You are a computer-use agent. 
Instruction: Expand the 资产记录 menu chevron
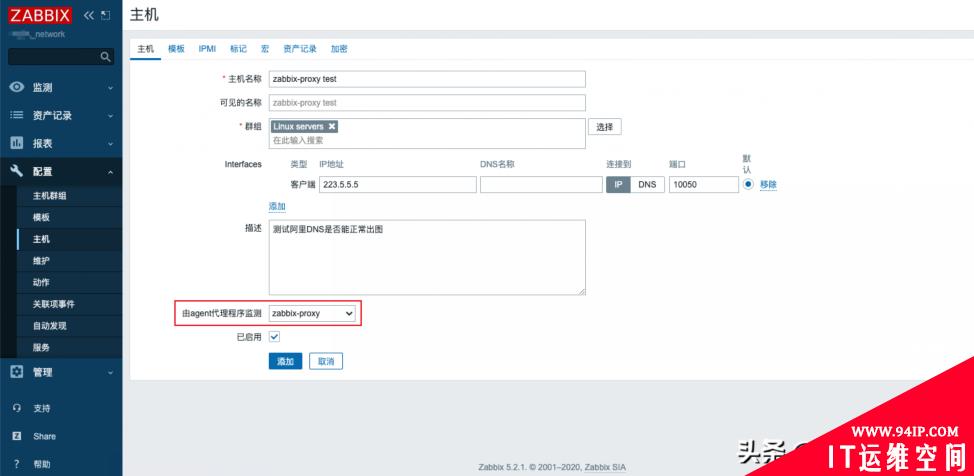click(x=111, y=116)
